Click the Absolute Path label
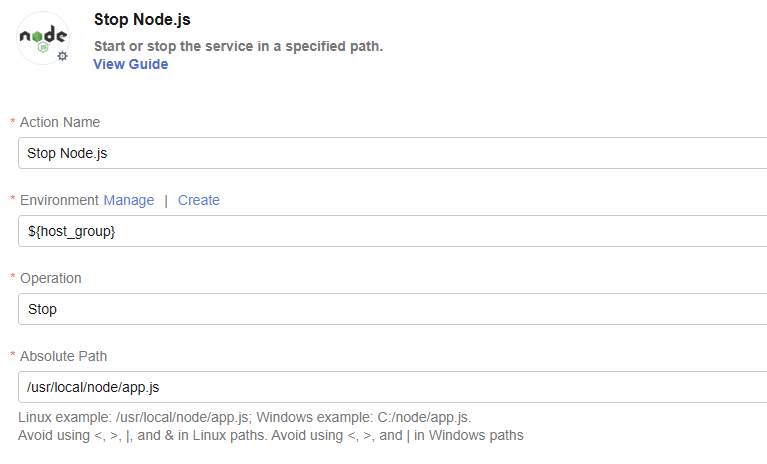This screenshot has height=464, width=767. point(64,356)
